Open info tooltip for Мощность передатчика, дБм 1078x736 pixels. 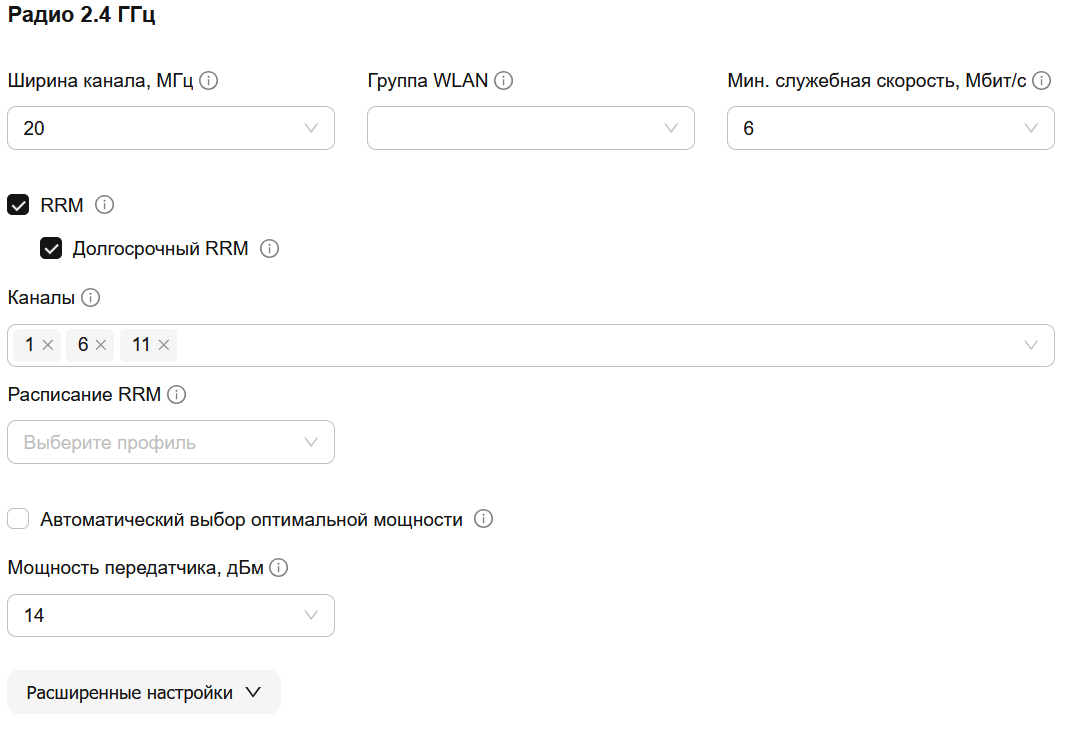pos(278,568)
